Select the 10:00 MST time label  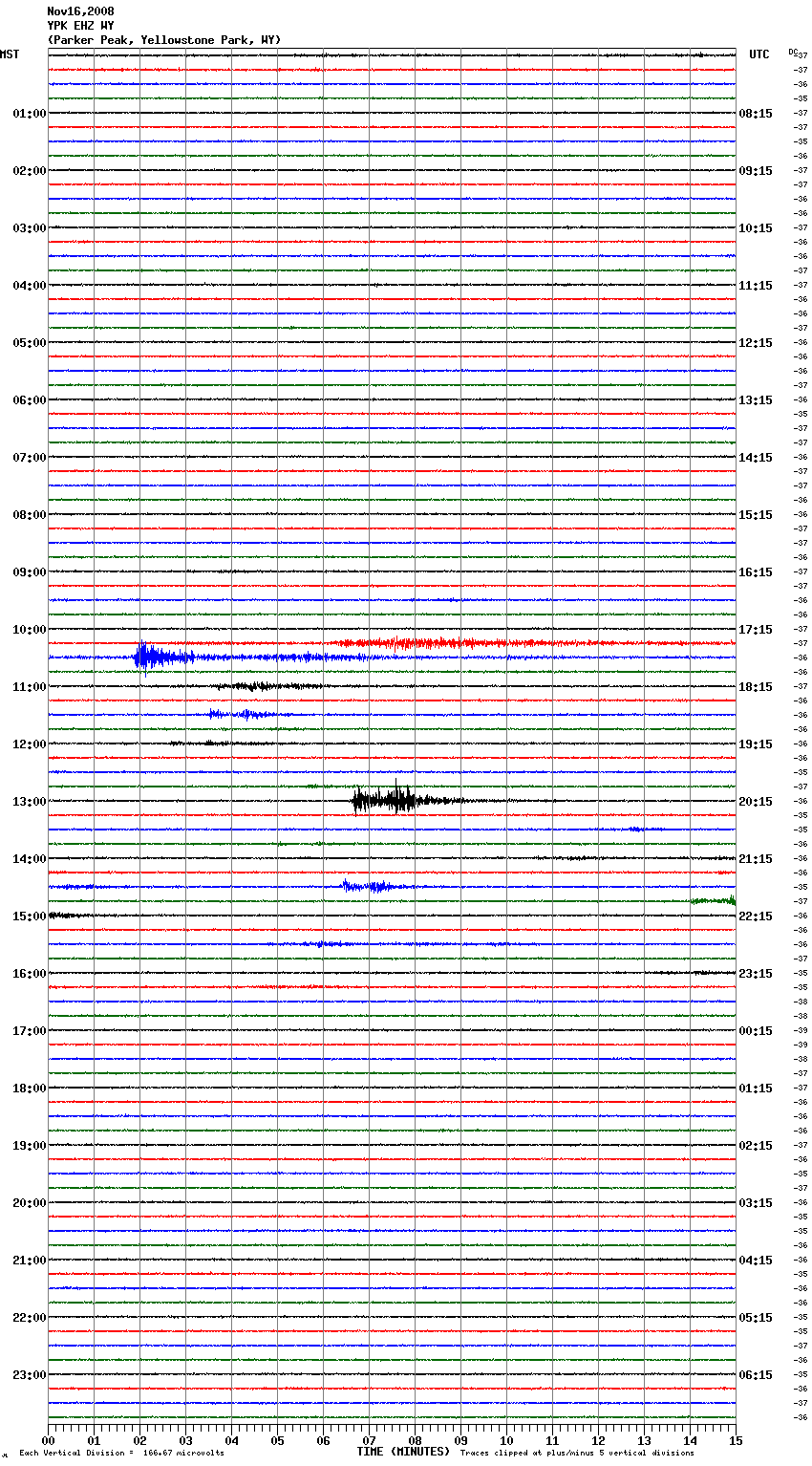[x=29, y=630]
